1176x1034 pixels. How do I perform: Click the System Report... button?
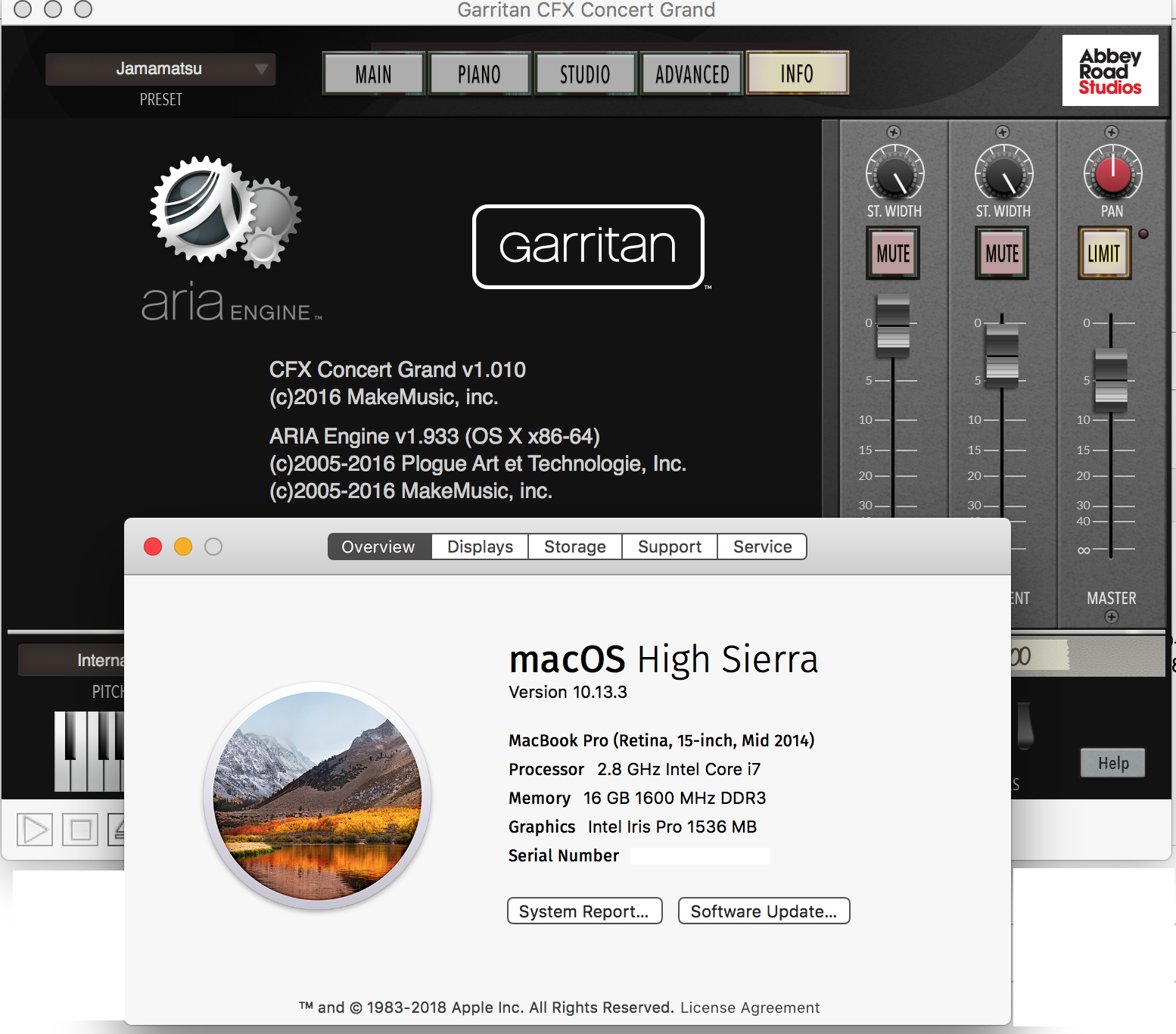(584, 911)
